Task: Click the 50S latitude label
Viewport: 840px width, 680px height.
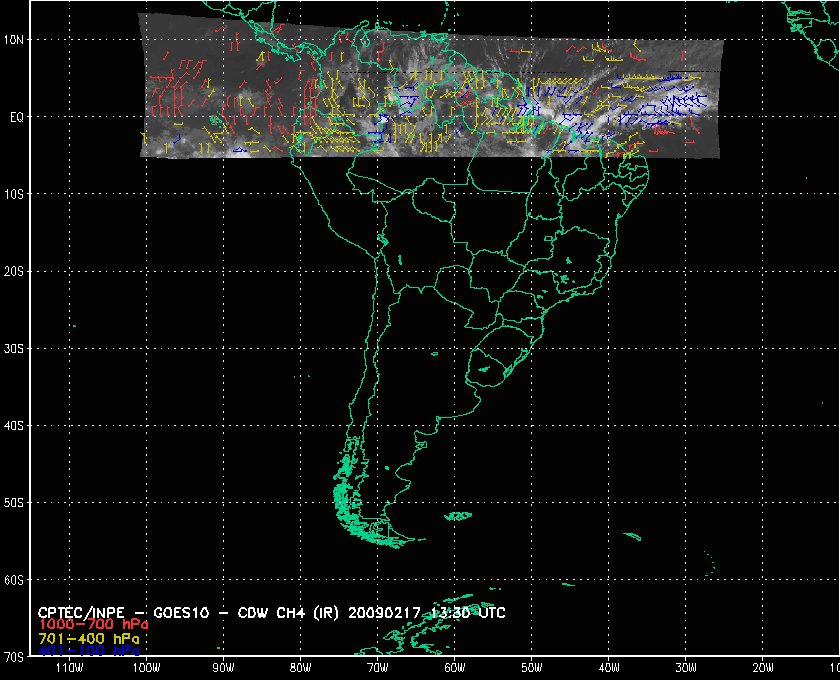Action: tap(18, 503)
